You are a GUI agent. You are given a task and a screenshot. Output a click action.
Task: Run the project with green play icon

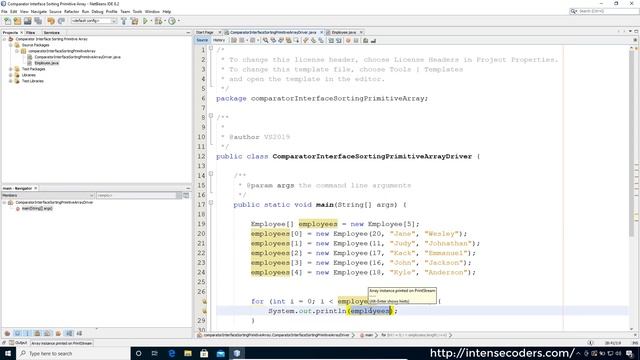(x=145, y=21)
